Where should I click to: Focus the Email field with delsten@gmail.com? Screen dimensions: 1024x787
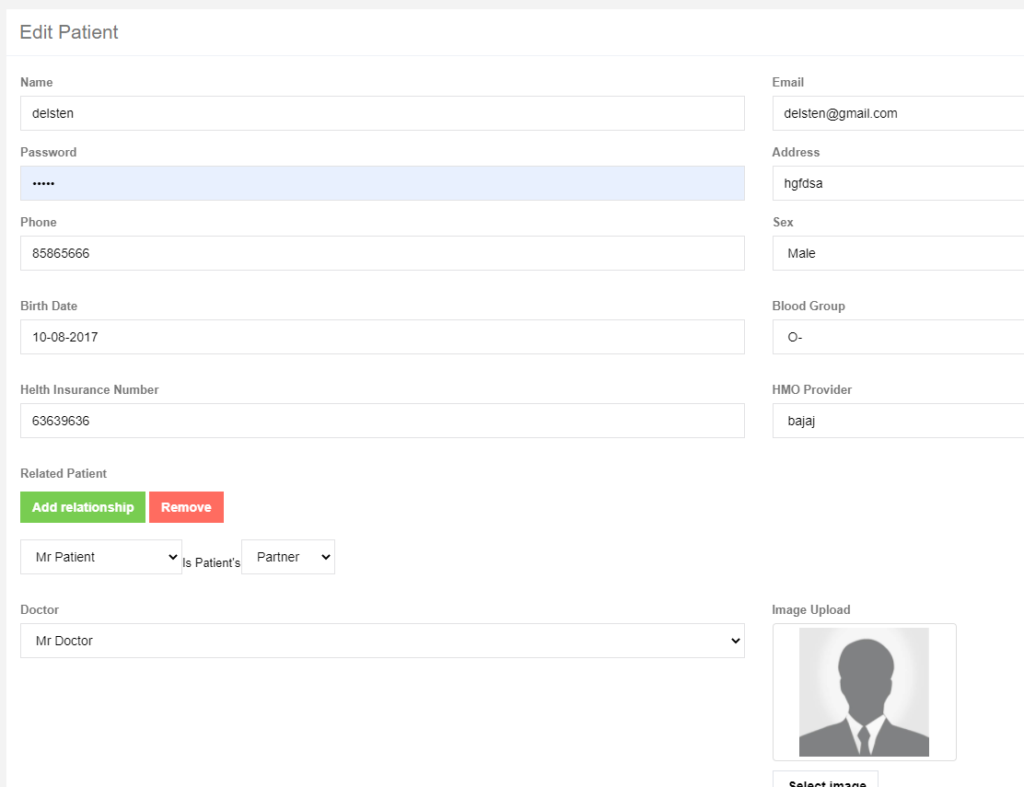click(897, 113)
